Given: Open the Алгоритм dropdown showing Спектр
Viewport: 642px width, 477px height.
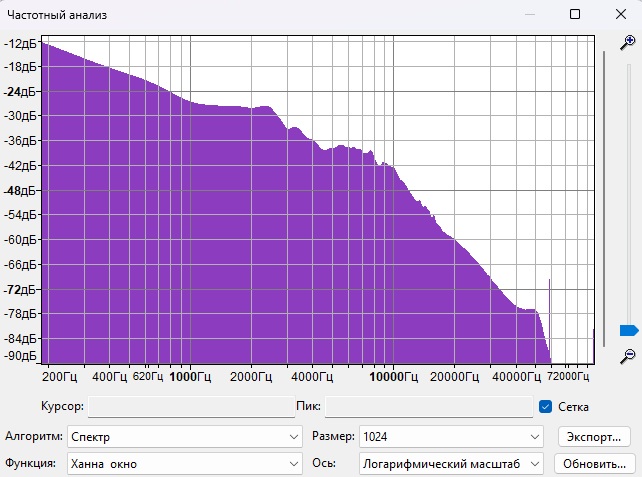Looking at the screenshot, I should [x=185, y=436].
